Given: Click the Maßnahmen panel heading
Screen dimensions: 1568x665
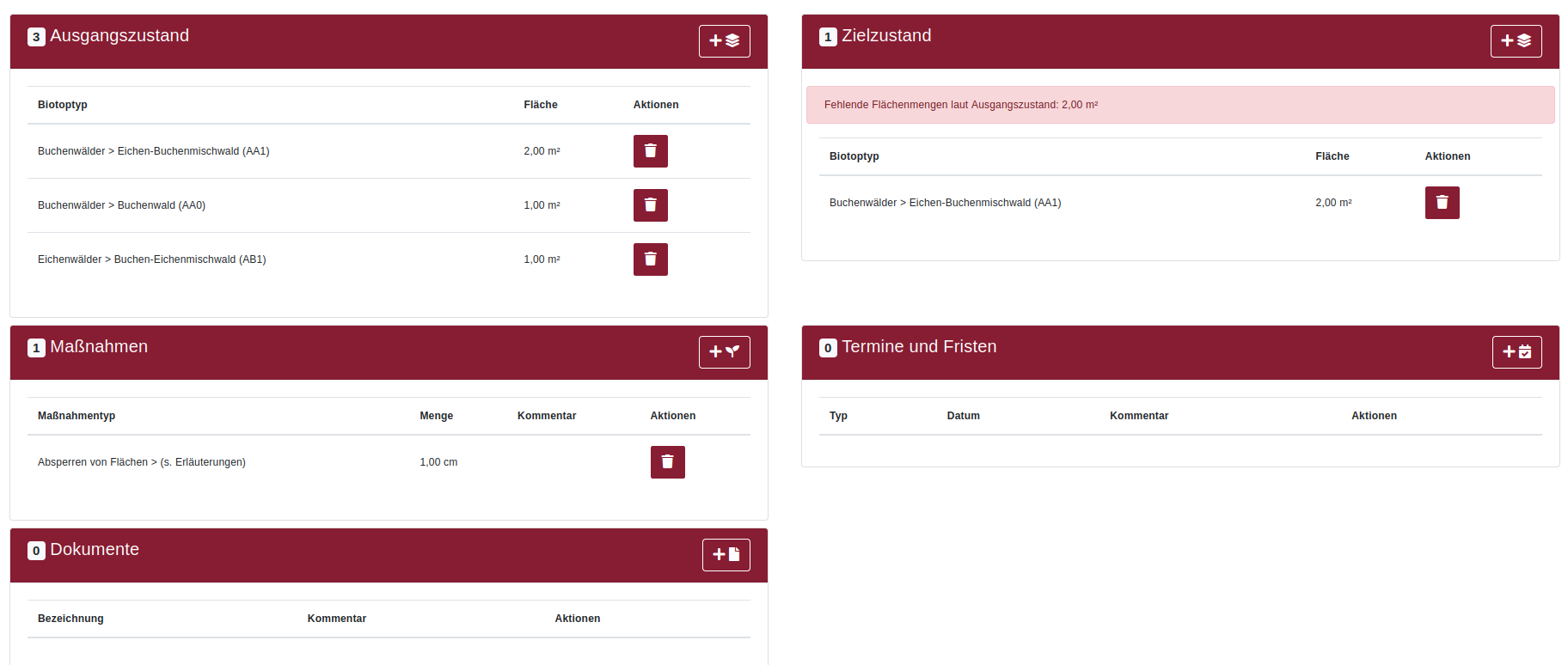Looking at the screenshot, I should point(98,347).
